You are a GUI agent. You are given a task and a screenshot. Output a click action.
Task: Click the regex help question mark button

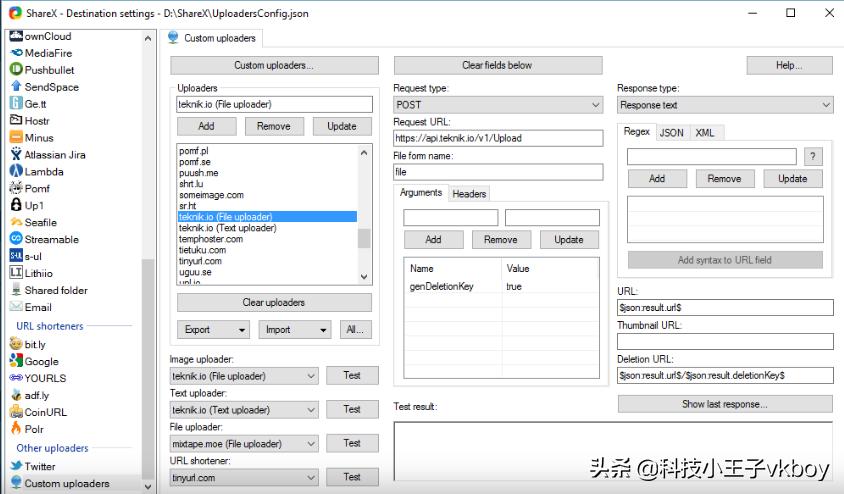click(x=813, y=157)
